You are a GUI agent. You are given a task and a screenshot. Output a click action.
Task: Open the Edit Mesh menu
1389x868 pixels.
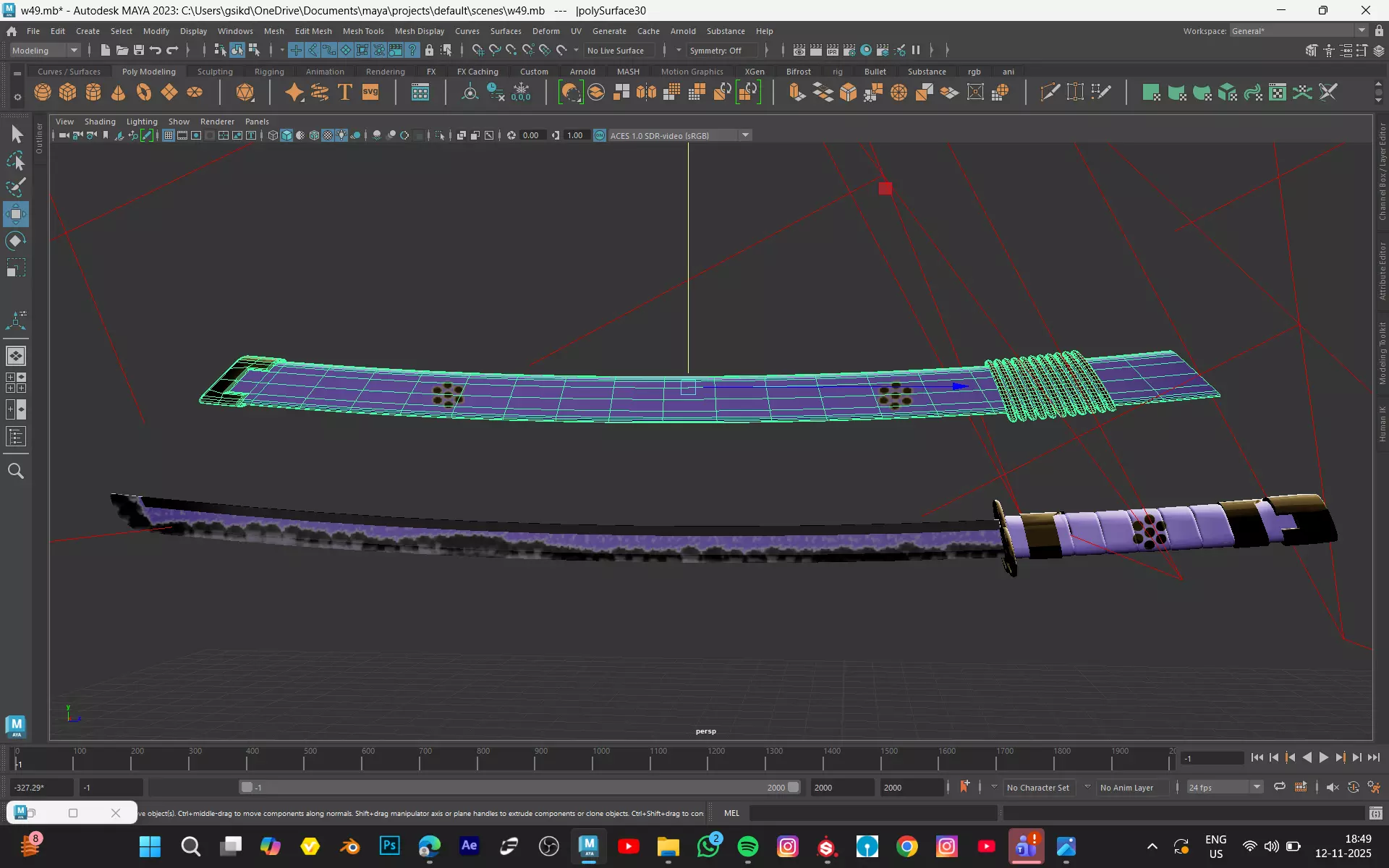[313, 31]
